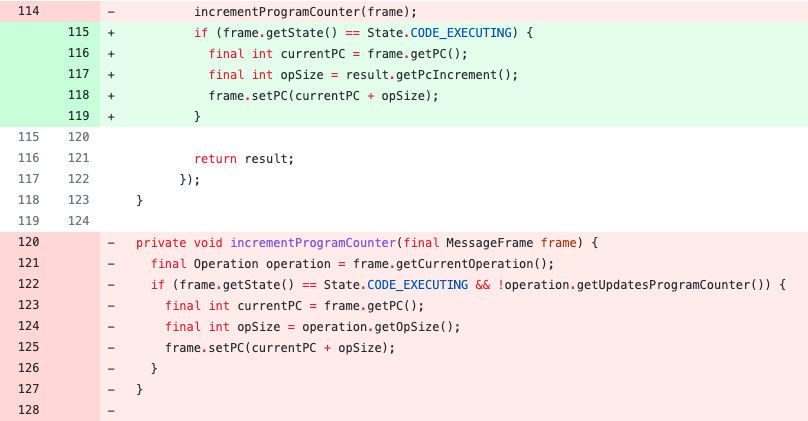Click deleted line number 120

coord(28,242)
